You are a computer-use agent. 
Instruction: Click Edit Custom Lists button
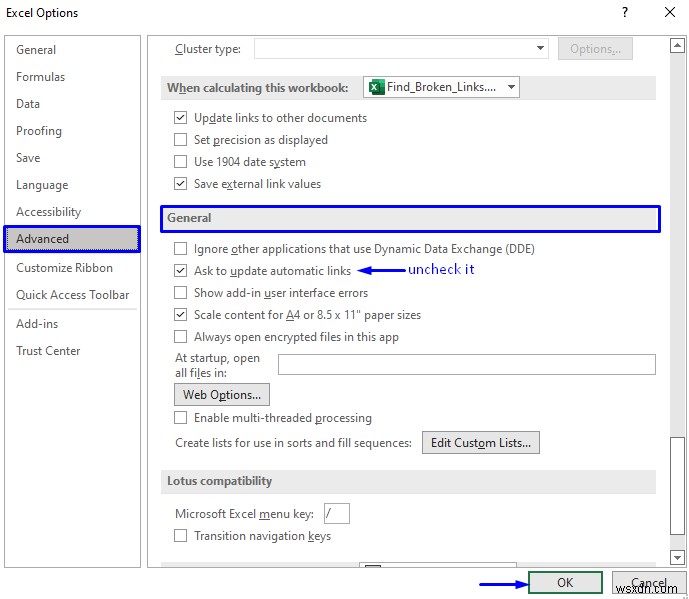coord(481,443)
